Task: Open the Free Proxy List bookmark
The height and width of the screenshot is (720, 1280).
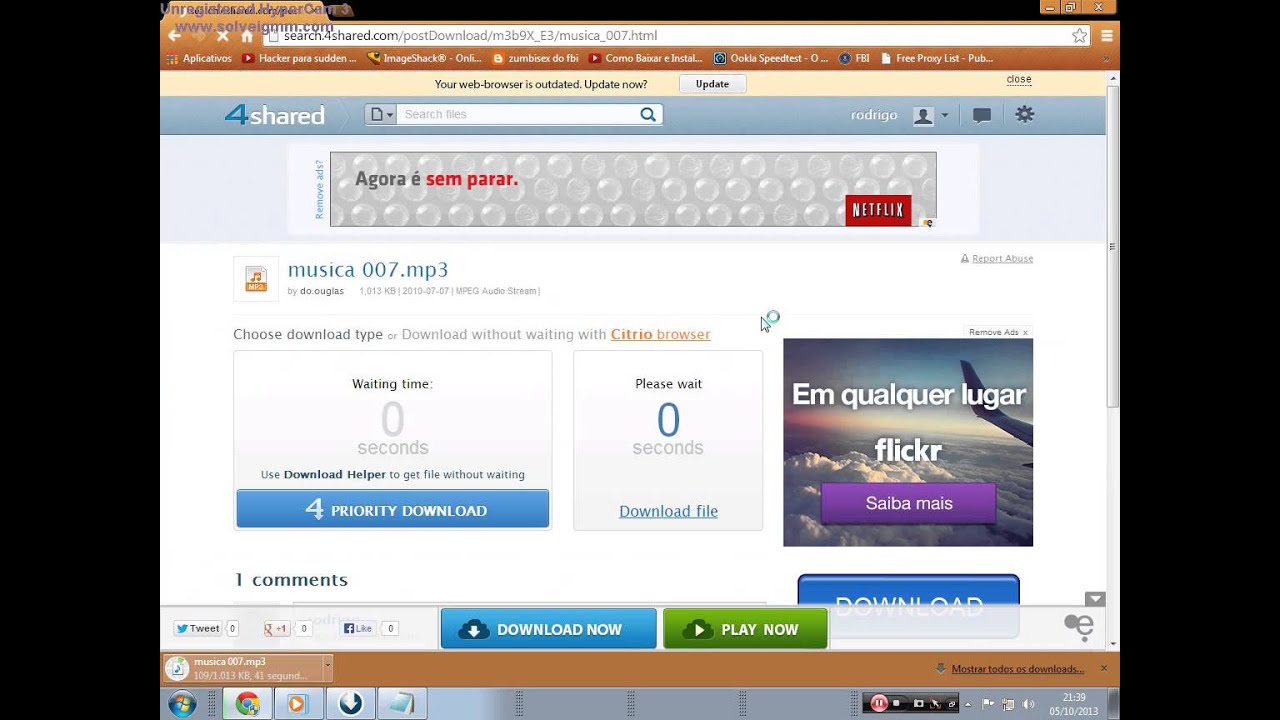Action: click(937, 58)
